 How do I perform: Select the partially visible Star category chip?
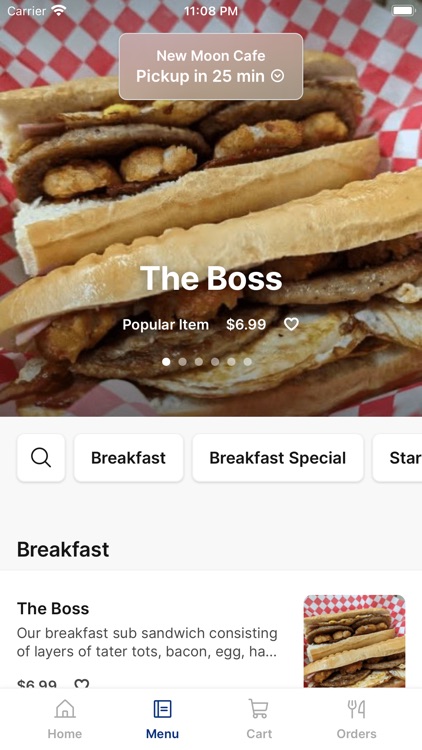tap(397, 458)
